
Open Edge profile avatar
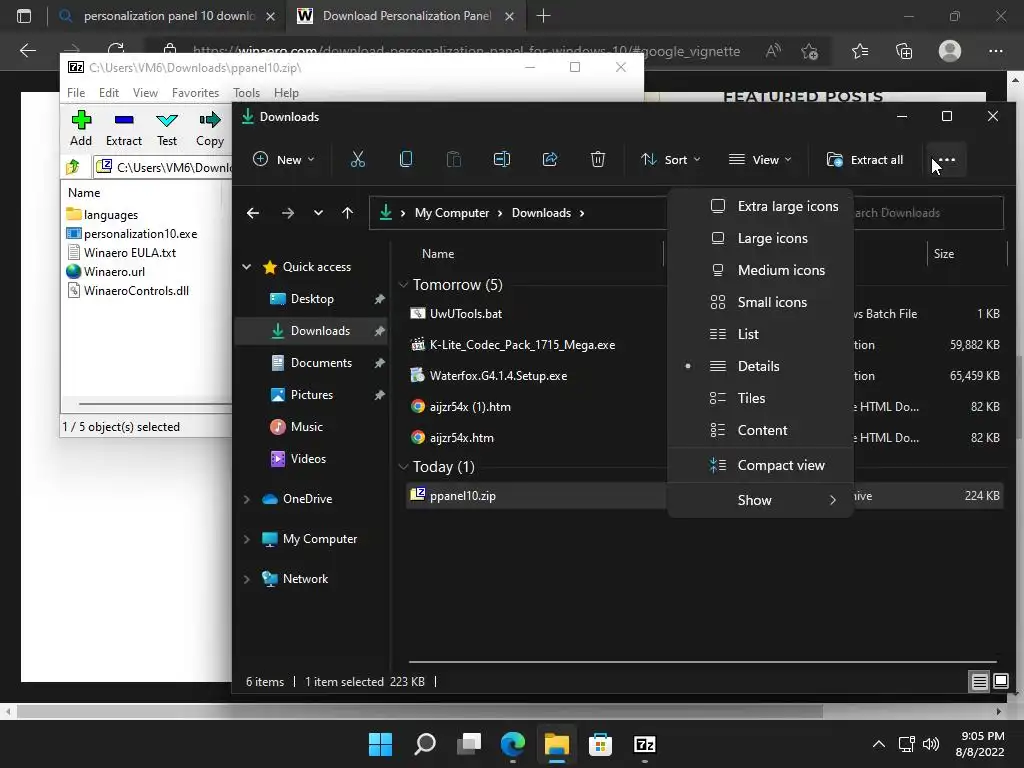point(950,51)
